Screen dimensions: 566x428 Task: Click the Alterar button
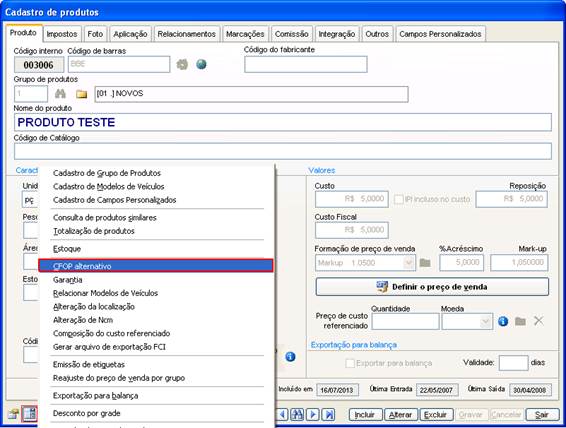[x=401, y=415]
